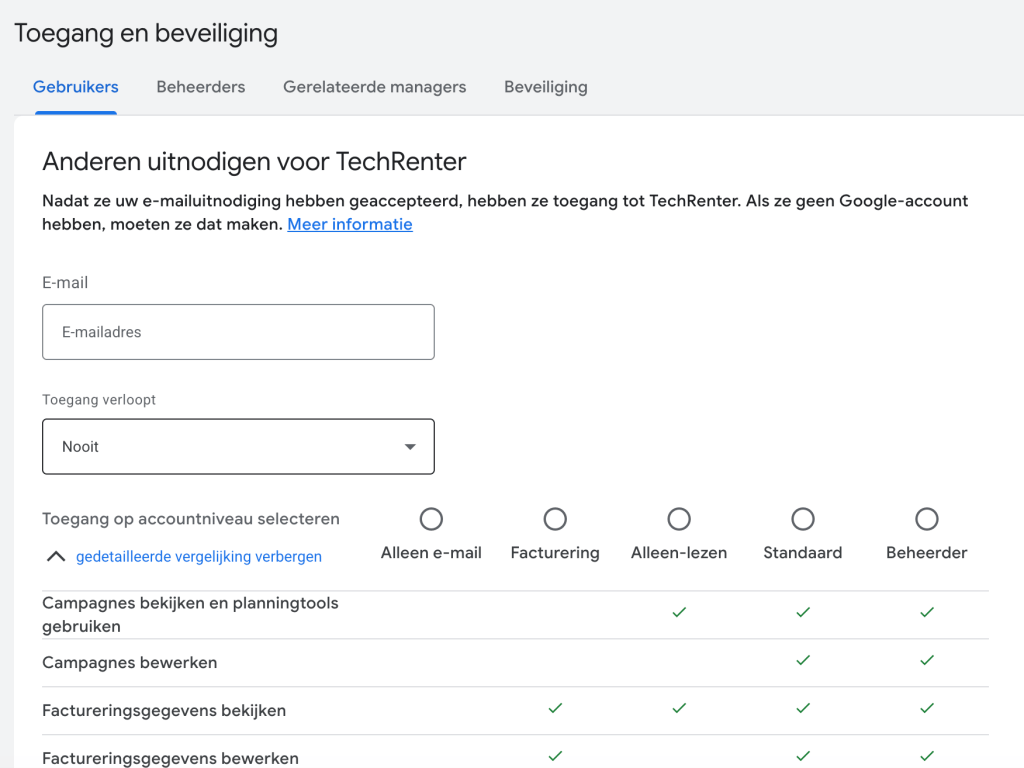Follow the Meer informatie link

pyautogui.click(x=350, y=225)
